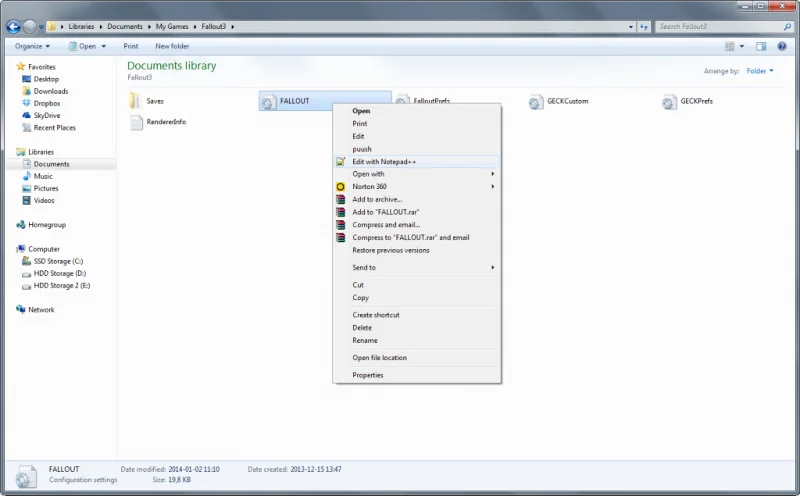Expand the view options dropdown arrow
The image size is (800, 496).
742,46
